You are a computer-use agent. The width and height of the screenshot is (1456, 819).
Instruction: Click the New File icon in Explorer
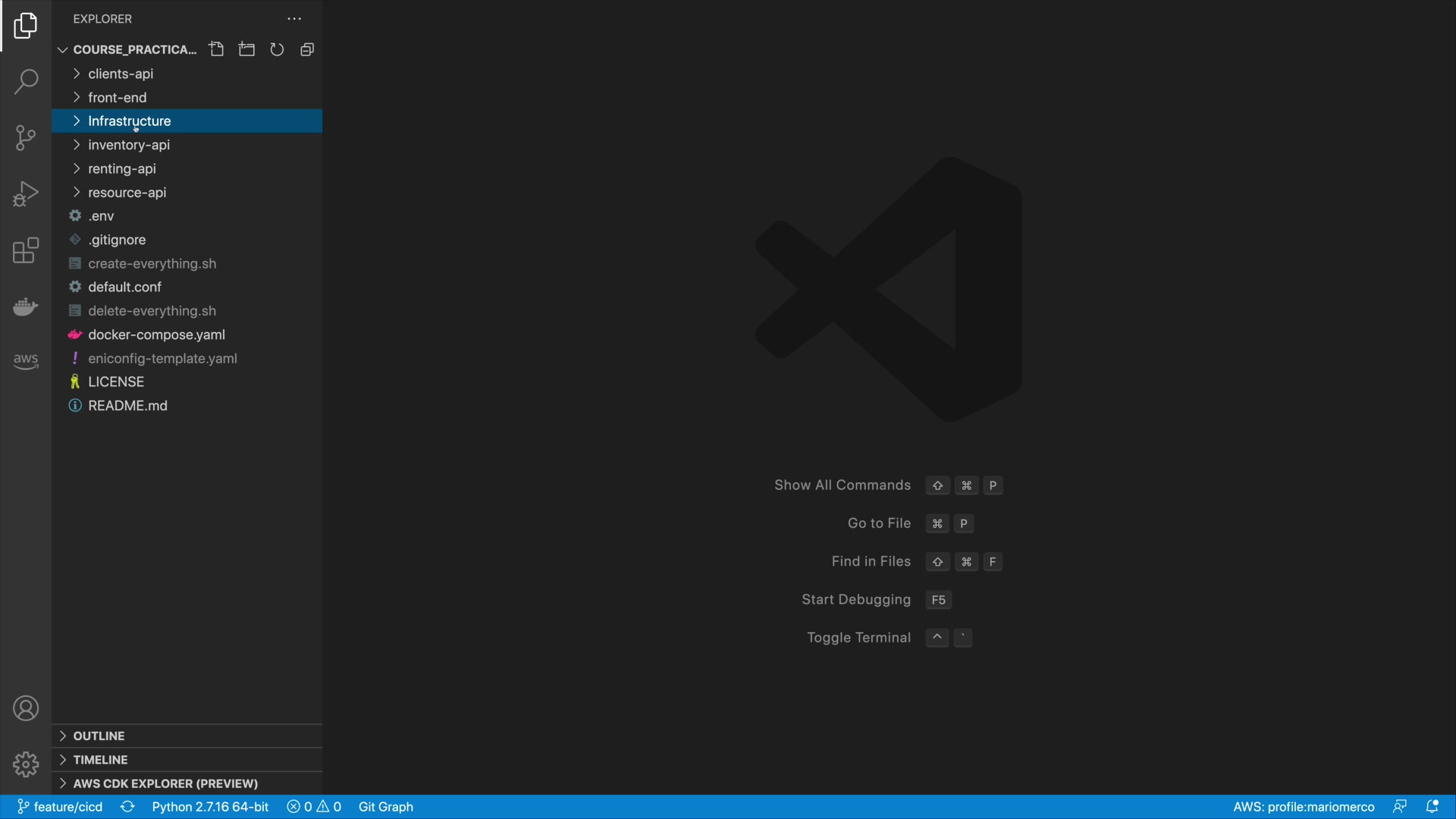click(217, 50)
